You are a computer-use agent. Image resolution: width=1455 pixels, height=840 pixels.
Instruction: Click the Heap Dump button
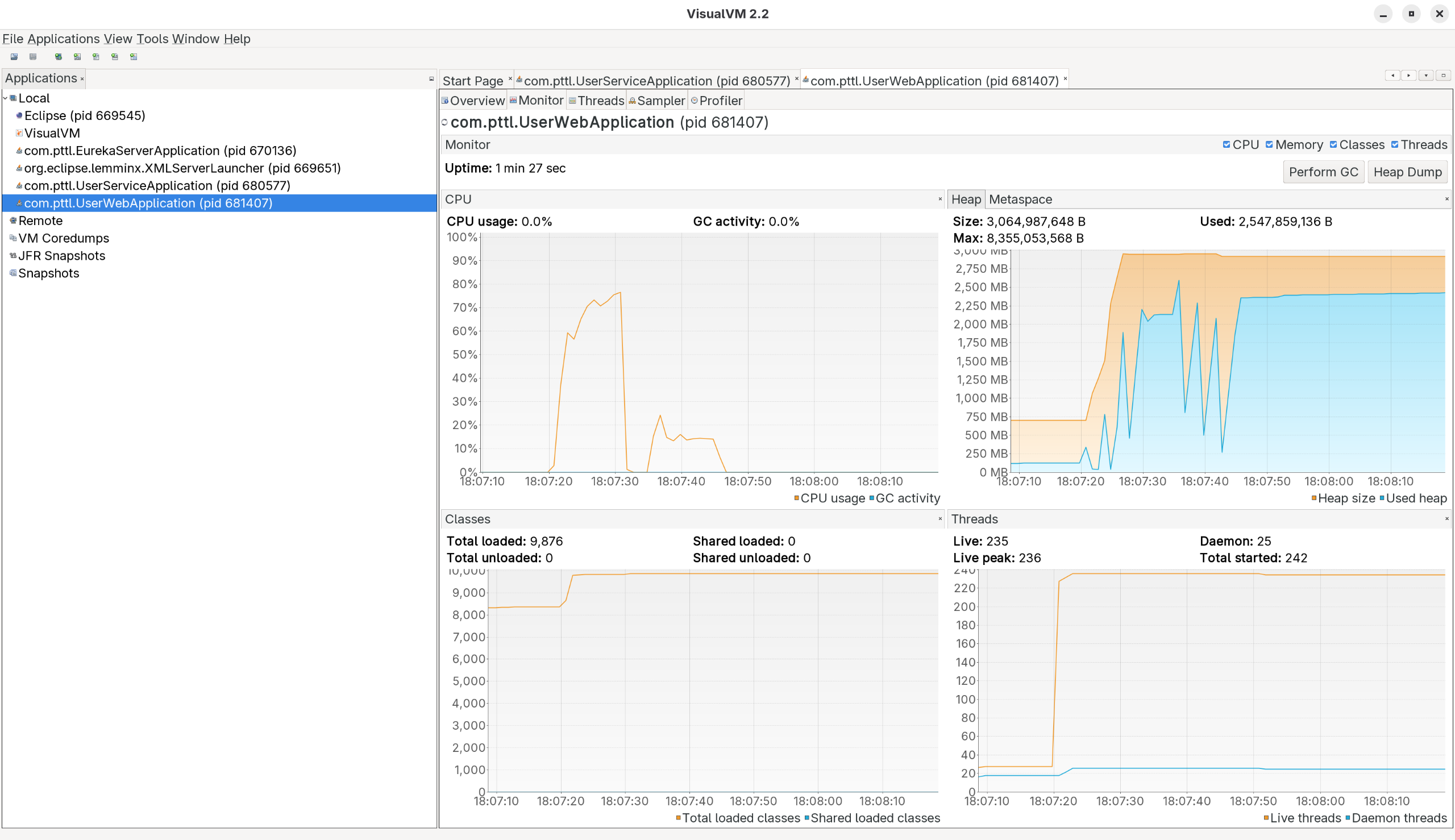pos(1407,172)
